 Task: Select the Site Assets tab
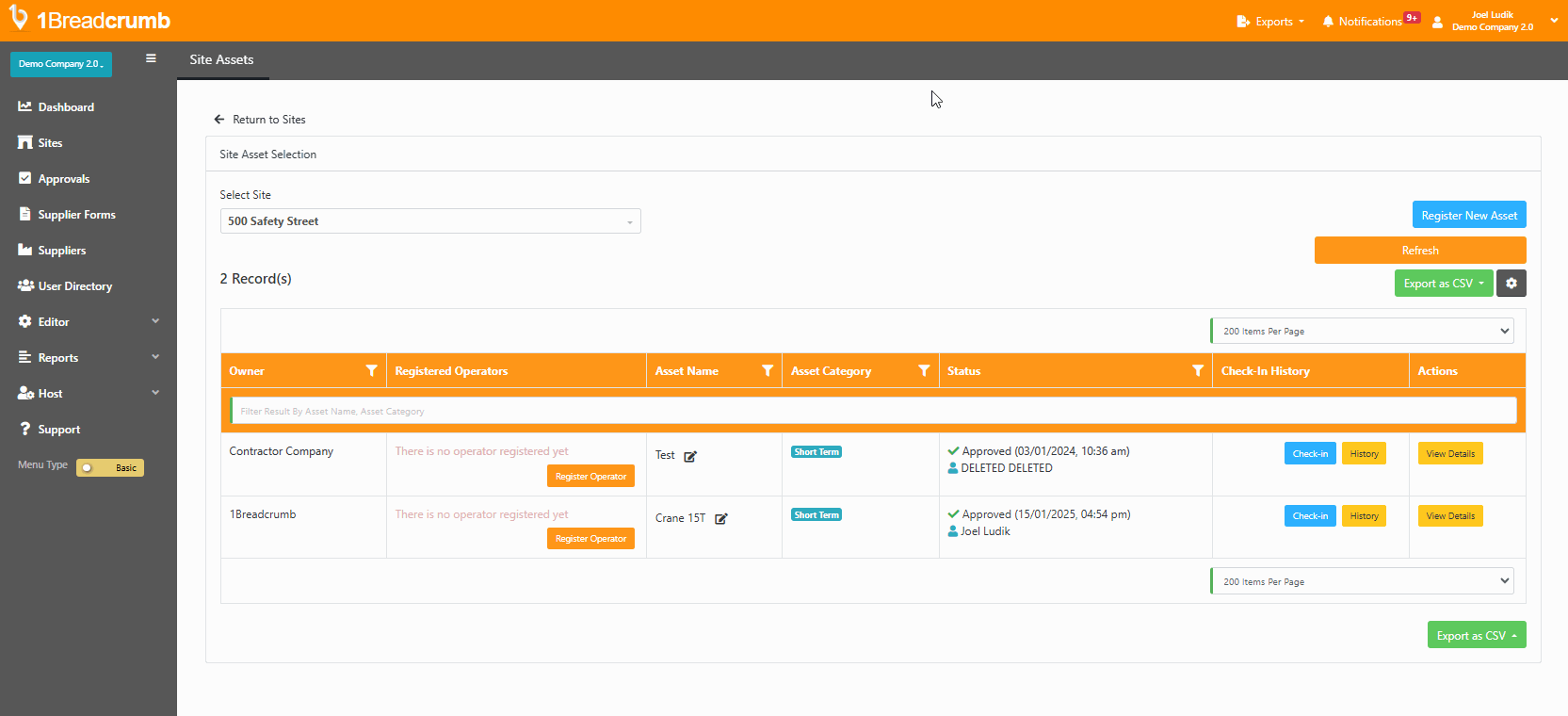(x=221, y=59)
